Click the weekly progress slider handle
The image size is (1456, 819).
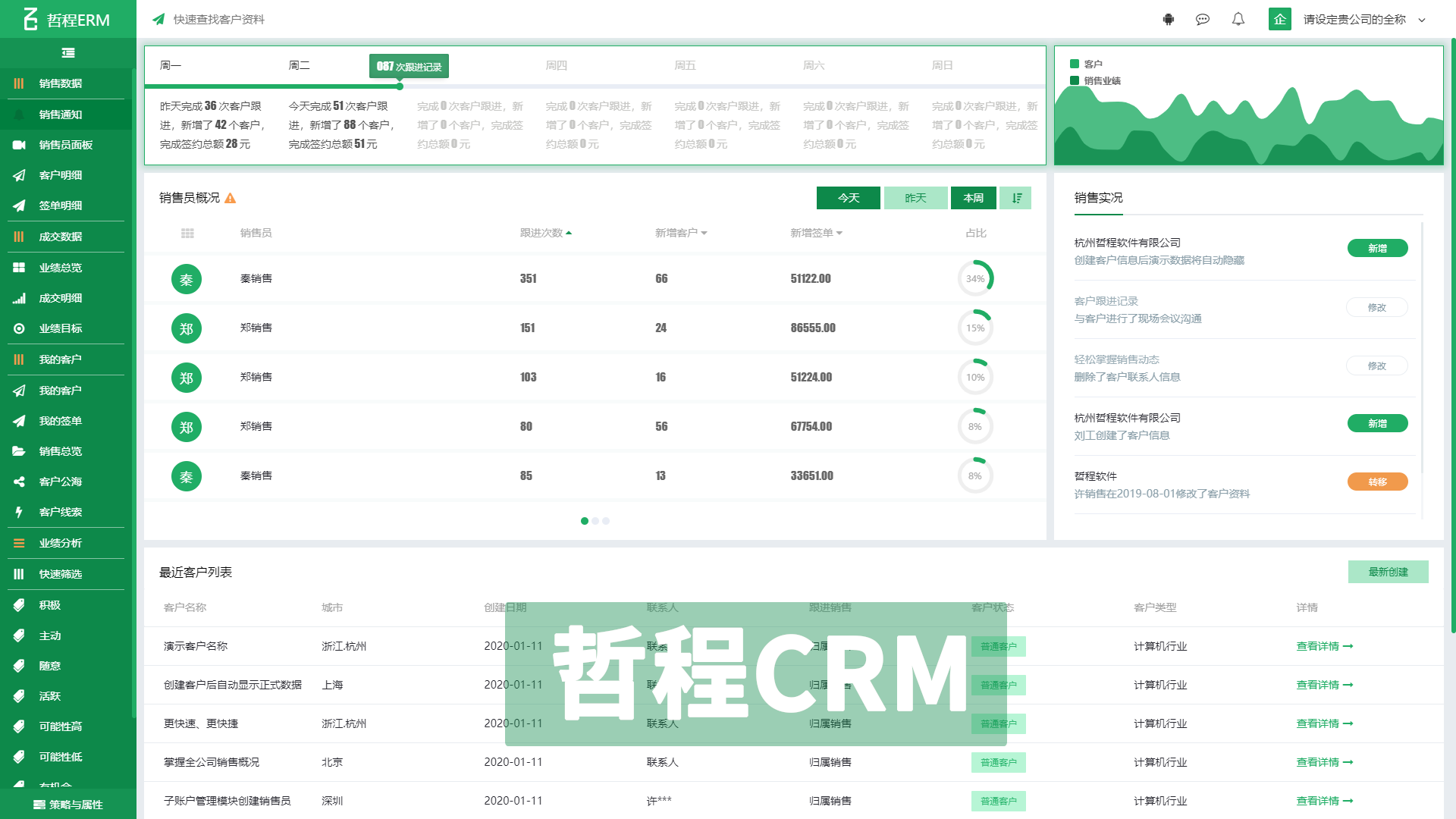(400, 86)
